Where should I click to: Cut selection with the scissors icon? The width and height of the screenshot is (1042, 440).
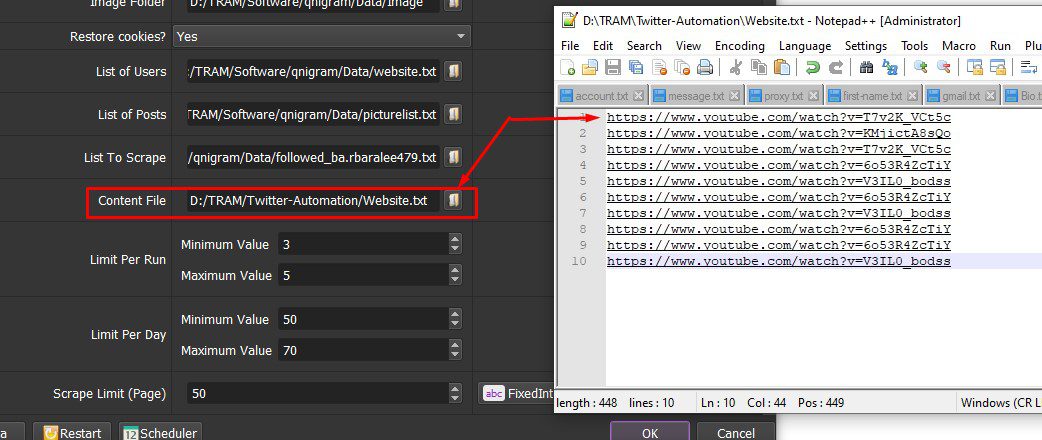[x=736, y=67]
